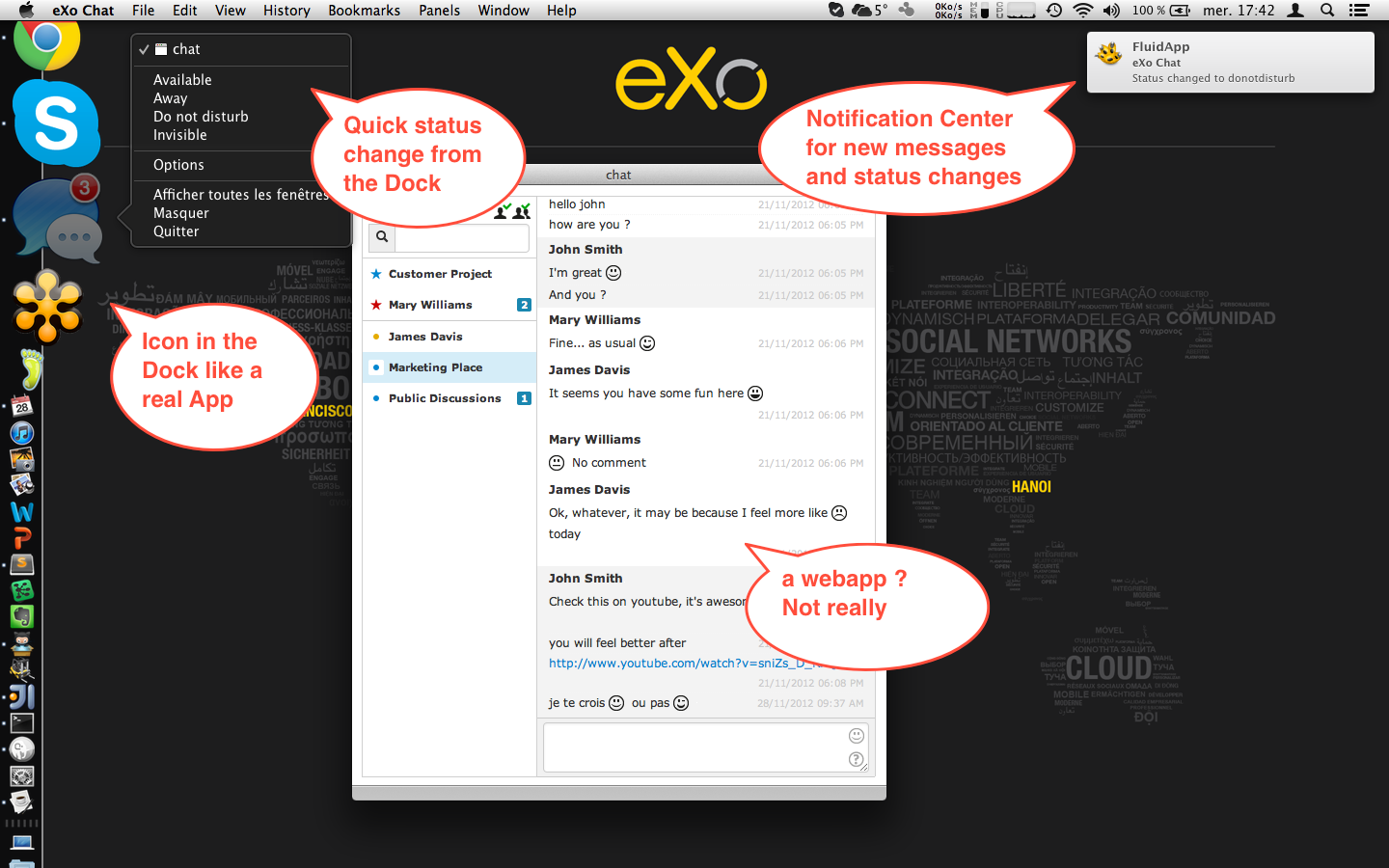
Task: Launch Skype from the Dock
Action: point(56,123)
